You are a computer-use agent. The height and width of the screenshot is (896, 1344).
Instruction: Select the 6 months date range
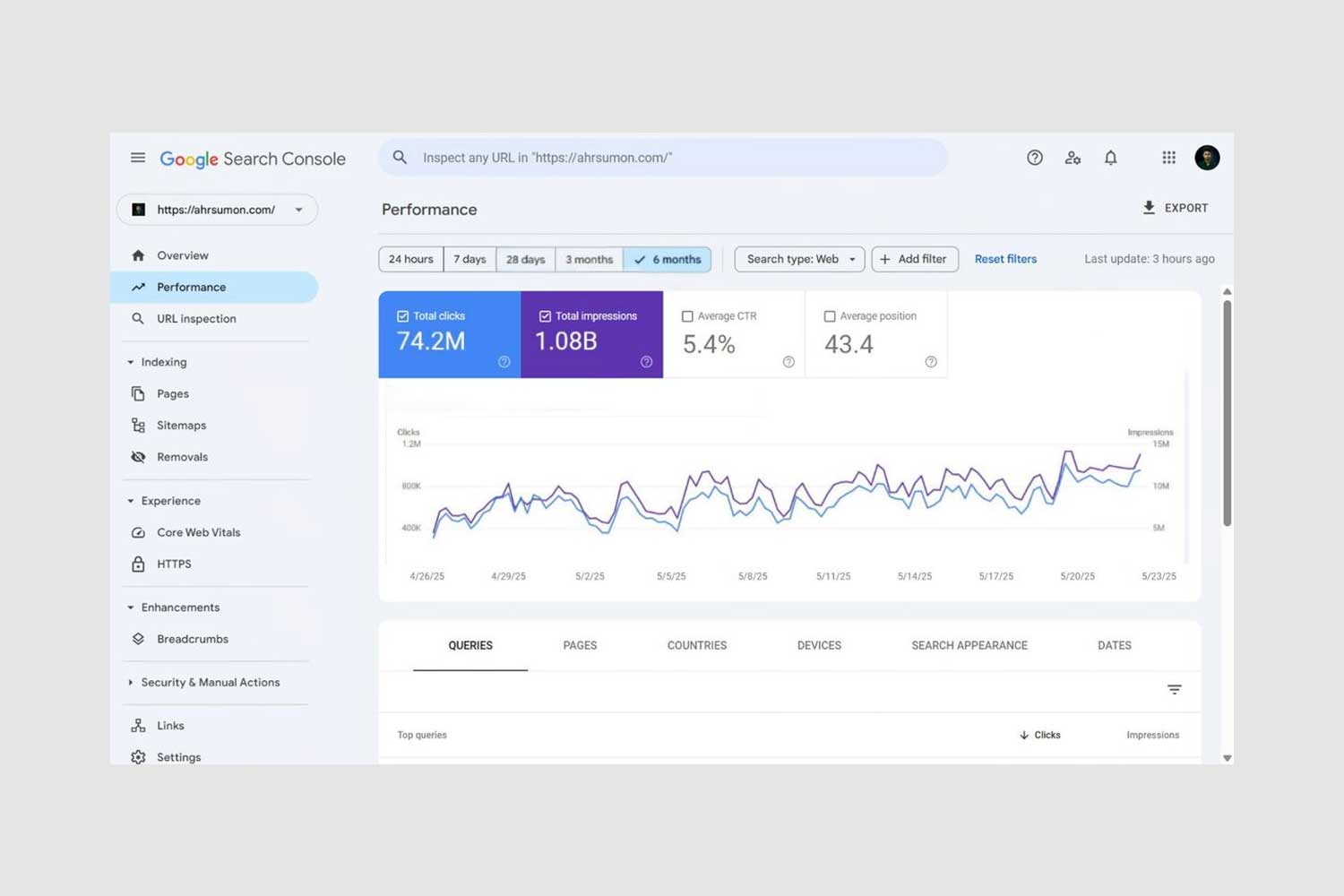(x=668, y=259)
